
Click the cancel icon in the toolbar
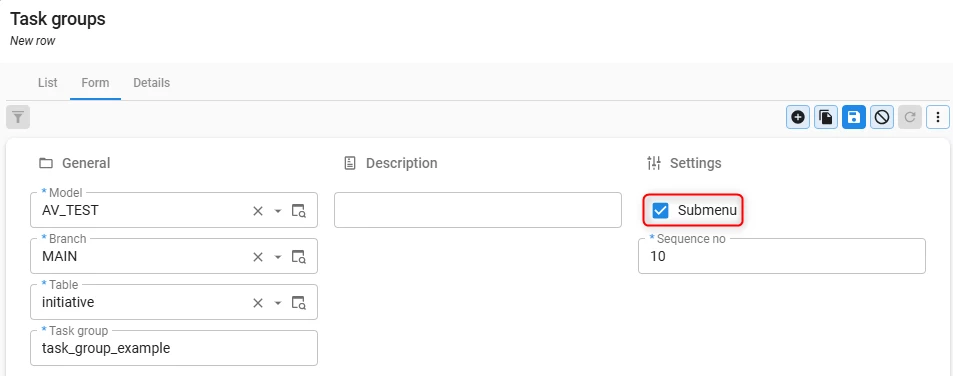click(882, 117)
